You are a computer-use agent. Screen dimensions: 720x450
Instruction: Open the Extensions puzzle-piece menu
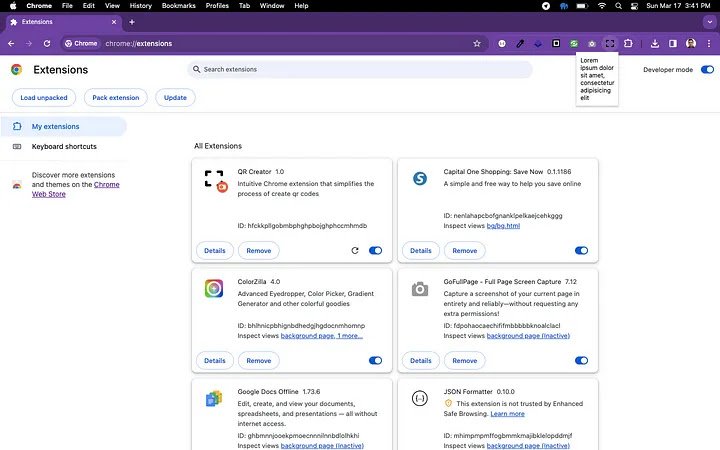tap(628, 44)
